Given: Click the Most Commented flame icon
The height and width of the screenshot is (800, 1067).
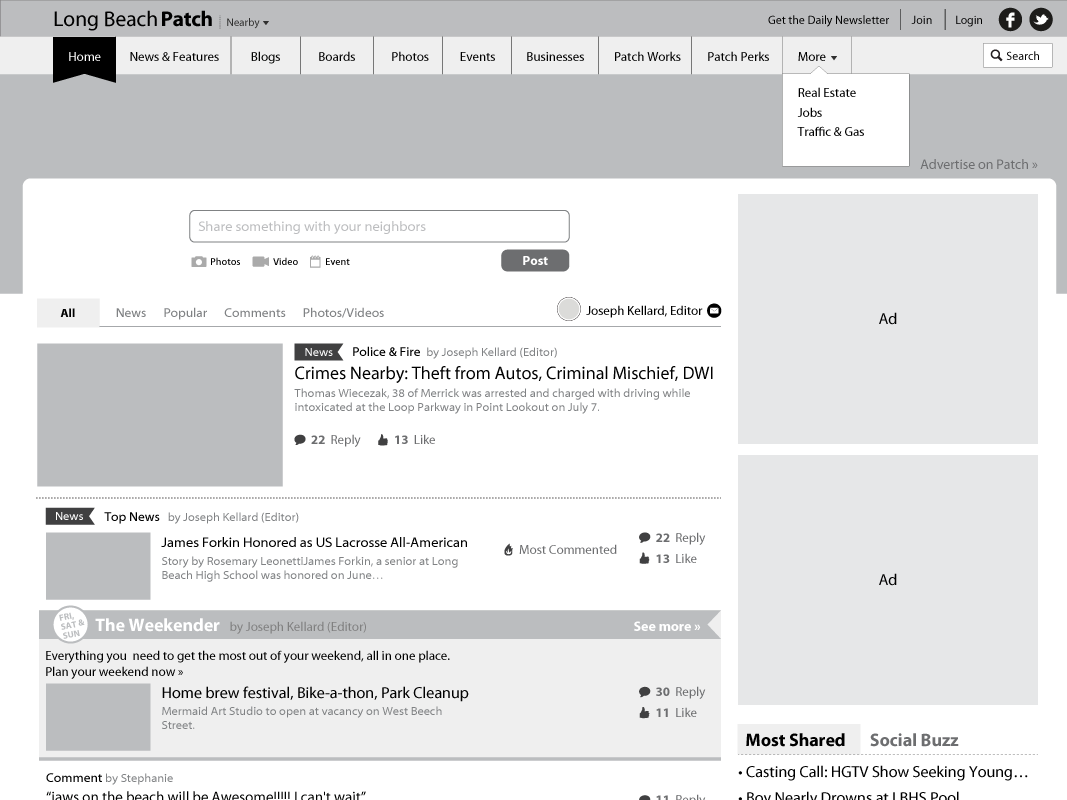Looking at the screenshot, I should [508, 550].
